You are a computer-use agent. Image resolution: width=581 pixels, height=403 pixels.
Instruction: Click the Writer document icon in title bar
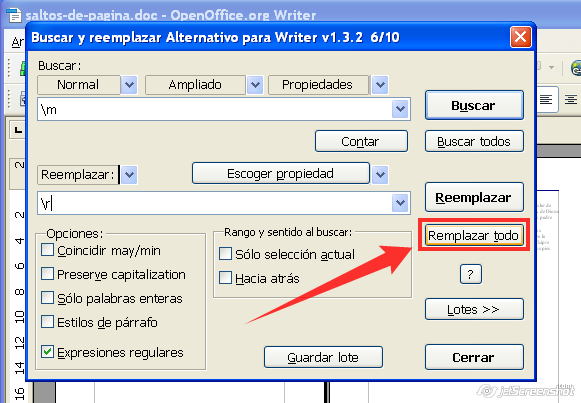pos(14,15)
